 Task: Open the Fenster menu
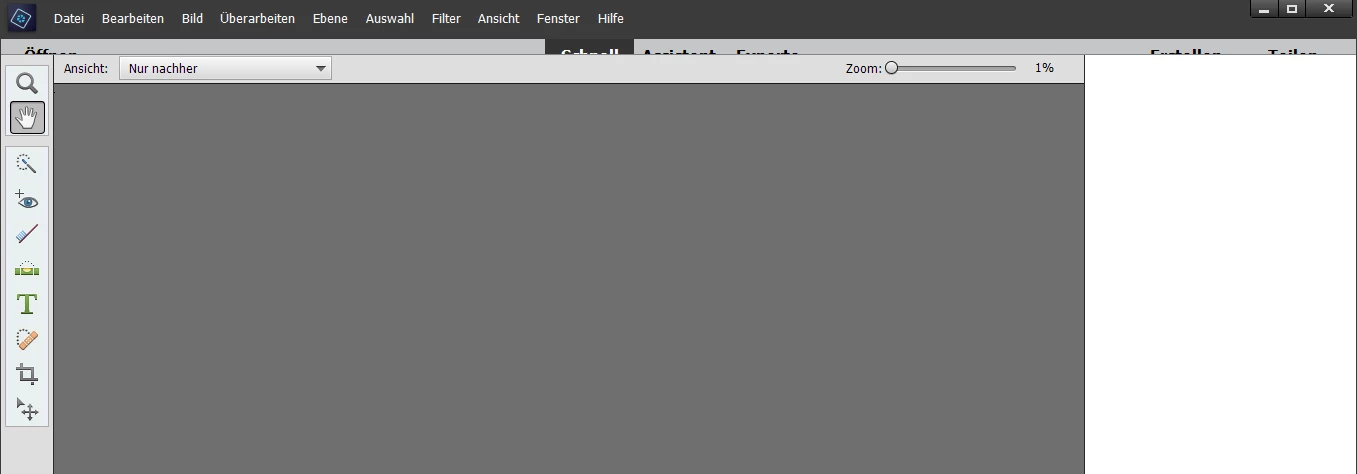[x=558, y=19]
